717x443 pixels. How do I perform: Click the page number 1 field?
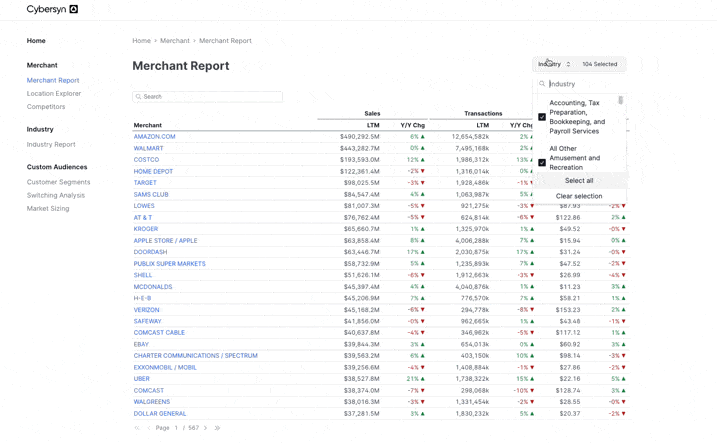coord(176,428)
